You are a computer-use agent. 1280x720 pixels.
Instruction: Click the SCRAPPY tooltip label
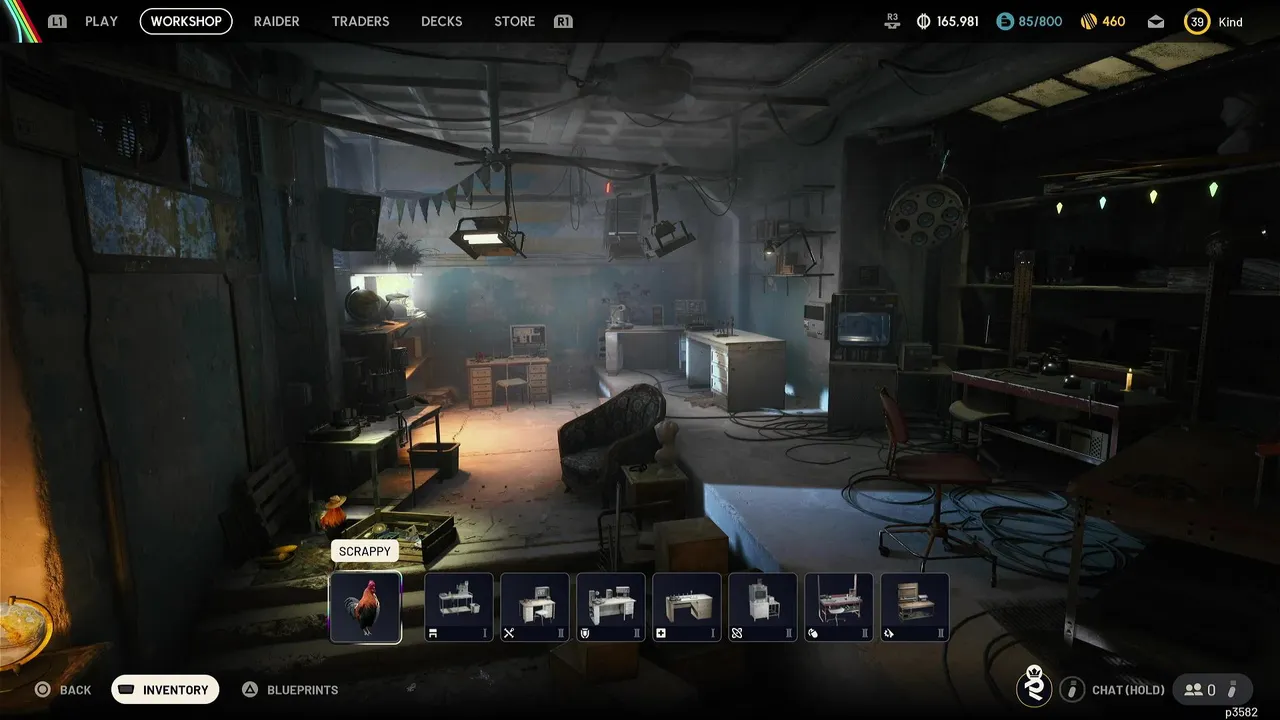coord(364,551)
